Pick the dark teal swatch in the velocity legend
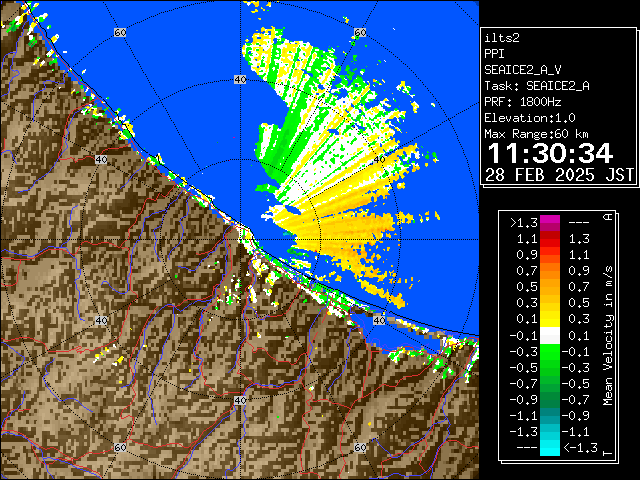 (x=550, y=411)
